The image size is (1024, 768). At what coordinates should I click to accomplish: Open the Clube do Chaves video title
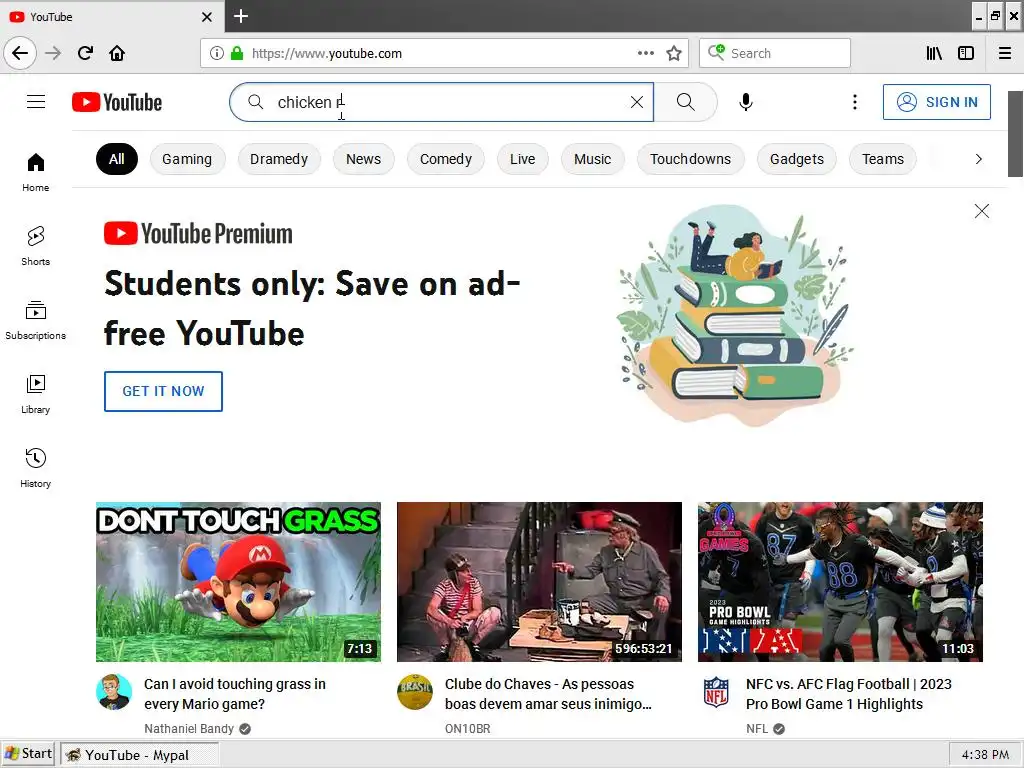pyautogui.click(x=549, y=694)
